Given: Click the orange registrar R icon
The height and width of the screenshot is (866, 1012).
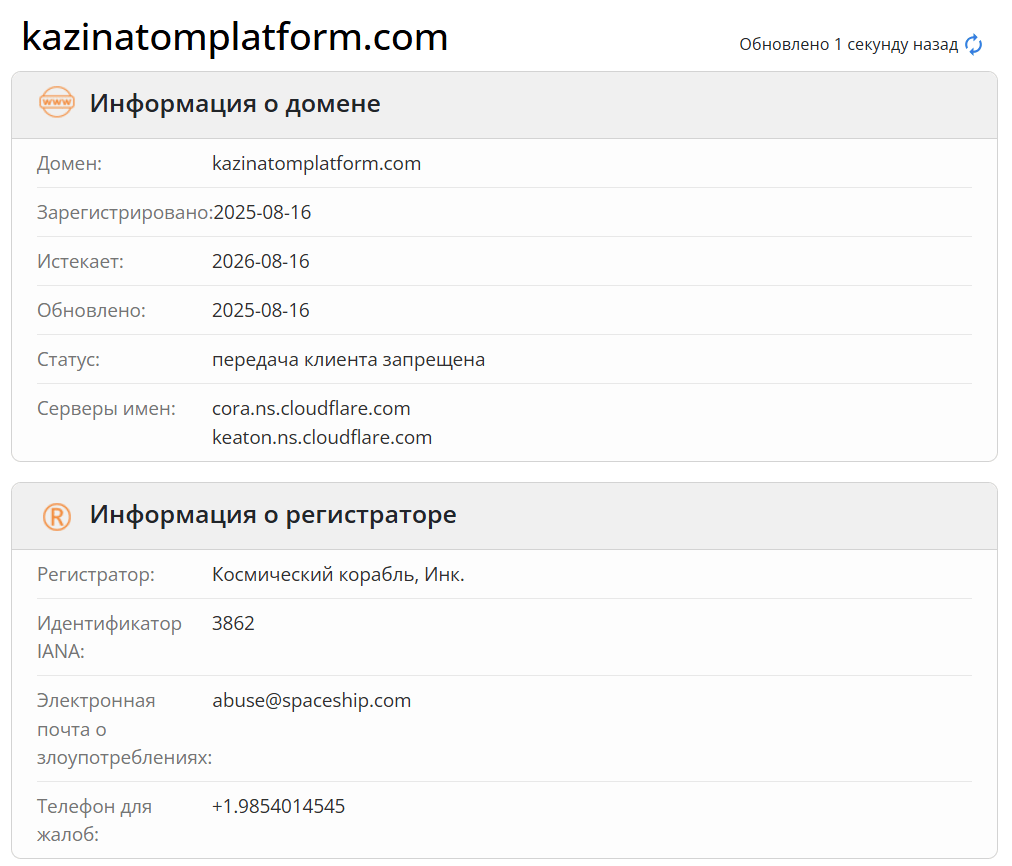Looking at the screenshot, I should (x=57, y=516).
